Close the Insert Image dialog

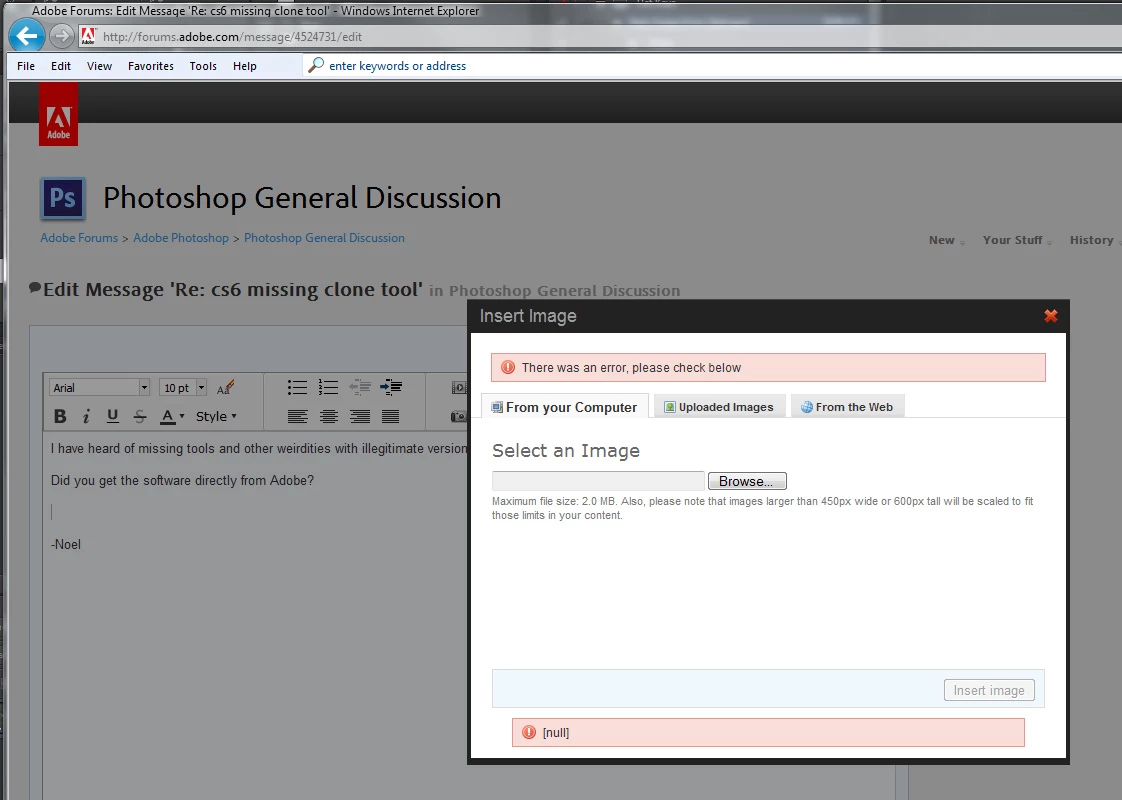pos(1050,316)
